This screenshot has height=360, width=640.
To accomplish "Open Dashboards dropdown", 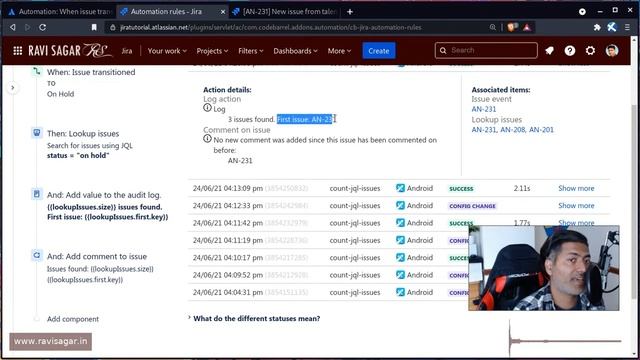I will (x=295, y=51).
